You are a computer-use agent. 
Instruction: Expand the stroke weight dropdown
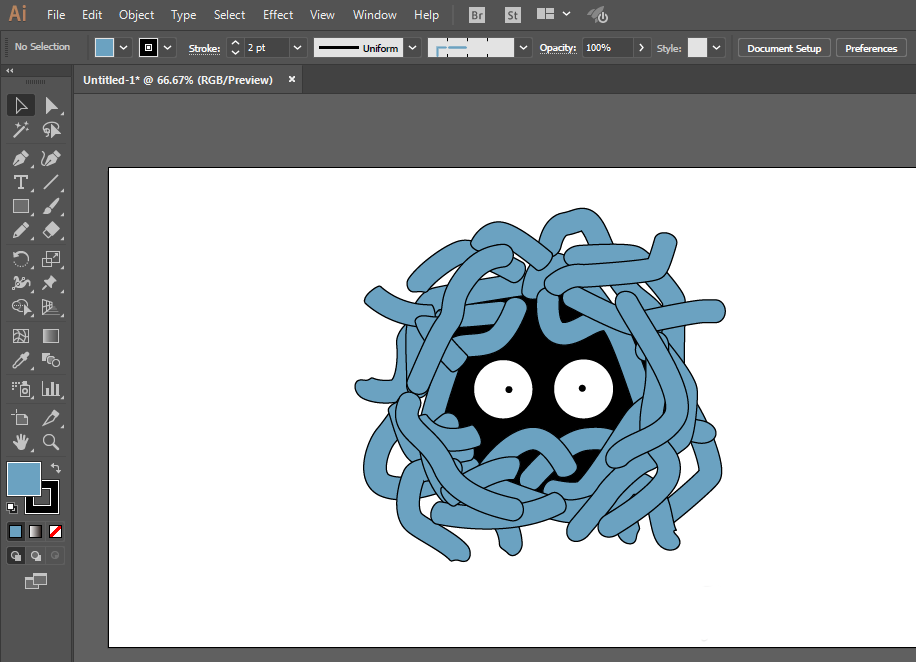pyautogui.click(x=297, y=48)
